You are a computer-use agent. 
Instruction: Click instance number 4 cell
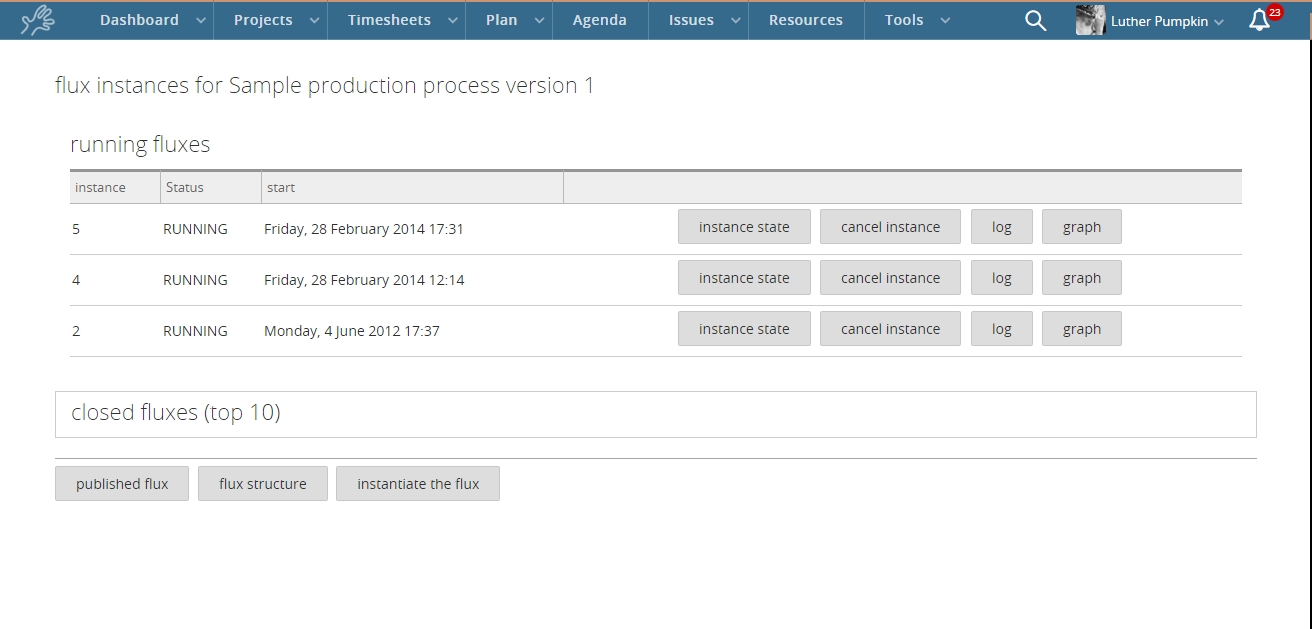(x=76, y=280)
